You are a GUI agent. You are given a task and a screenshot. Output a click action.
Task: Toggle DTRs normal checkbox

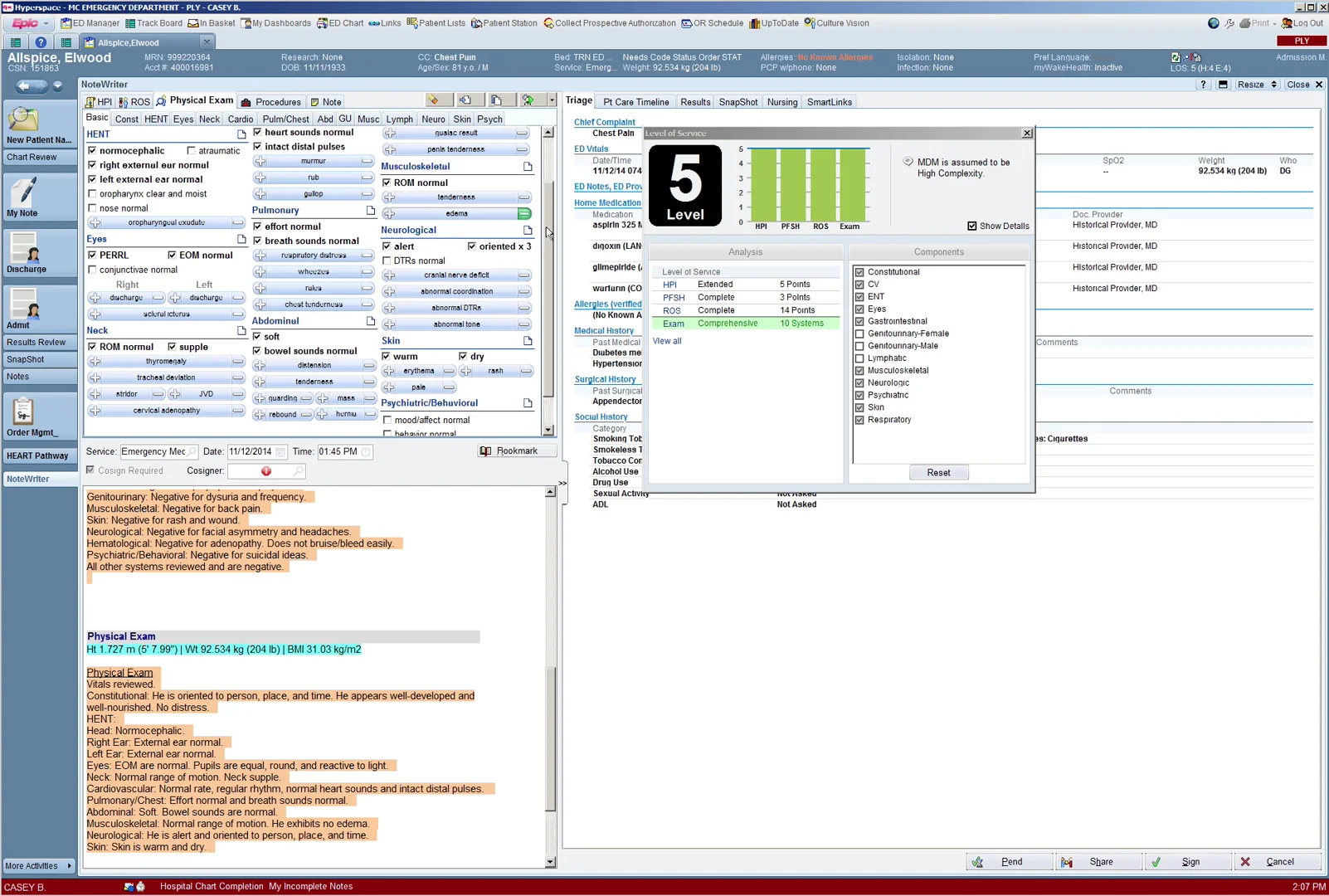tap(387, 261)
